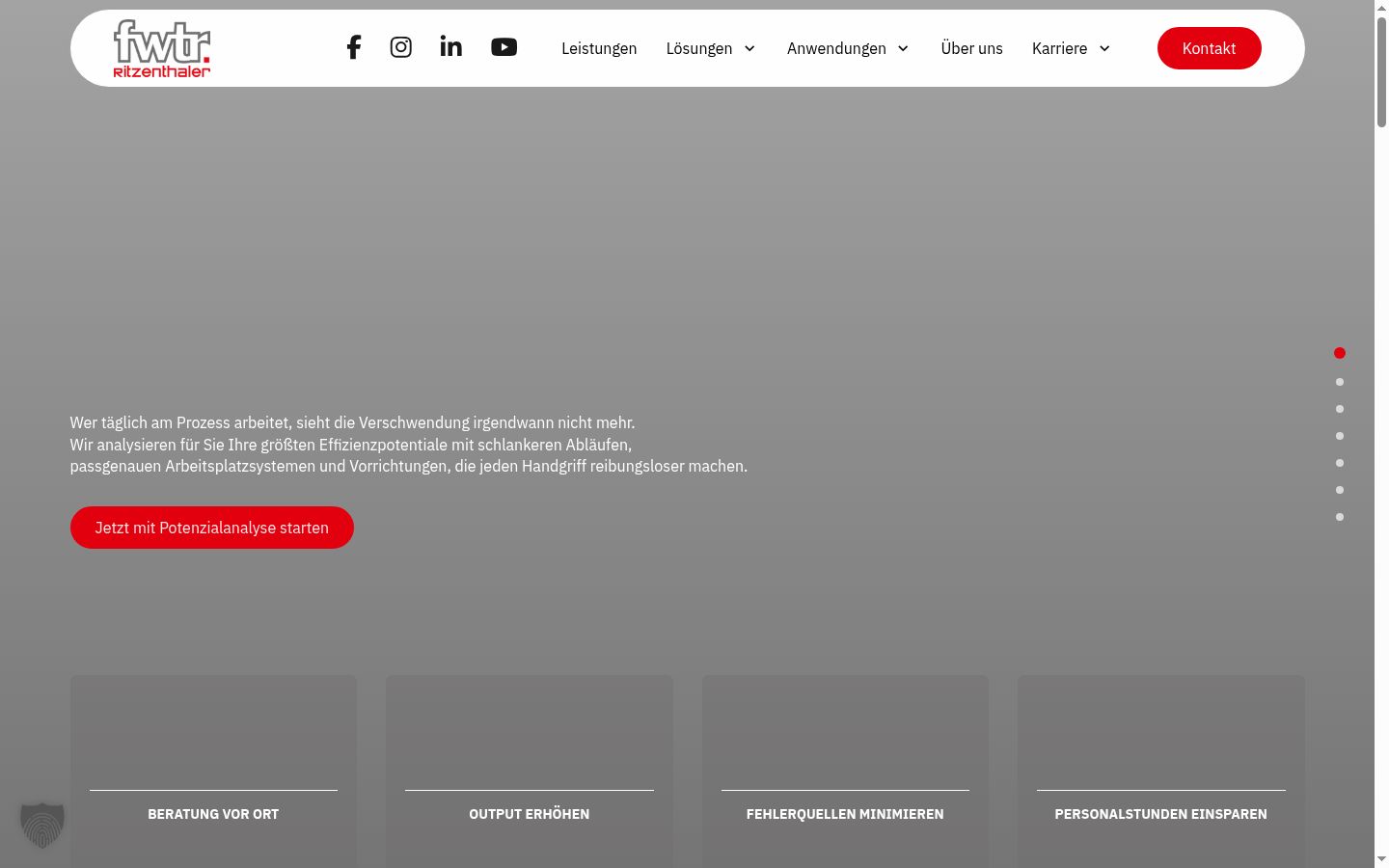Open the Über uns menu item
The width and height of the screenshot is (1389, 868).
click(x=971, y=48)
